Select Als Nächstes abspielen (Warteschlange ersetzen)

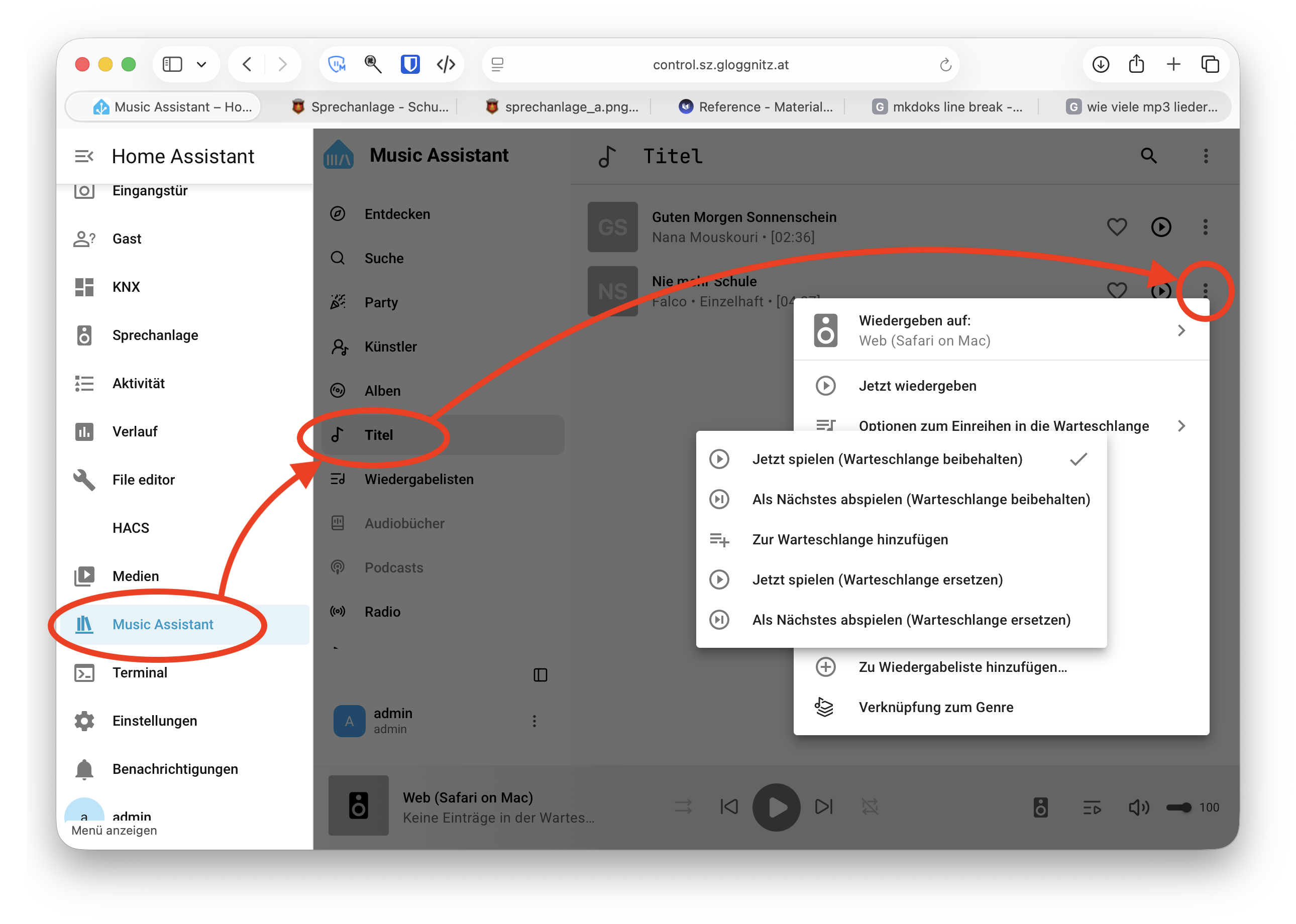click(901, 620)
